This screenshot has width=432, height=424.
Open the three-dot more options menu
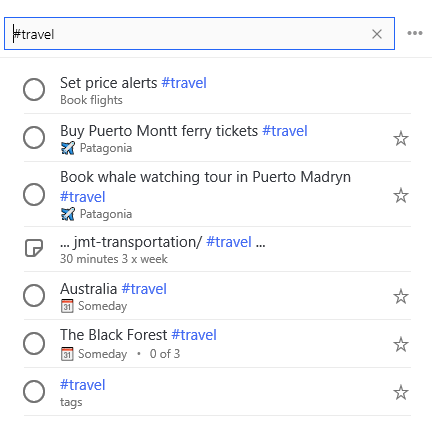coord(415,33)
